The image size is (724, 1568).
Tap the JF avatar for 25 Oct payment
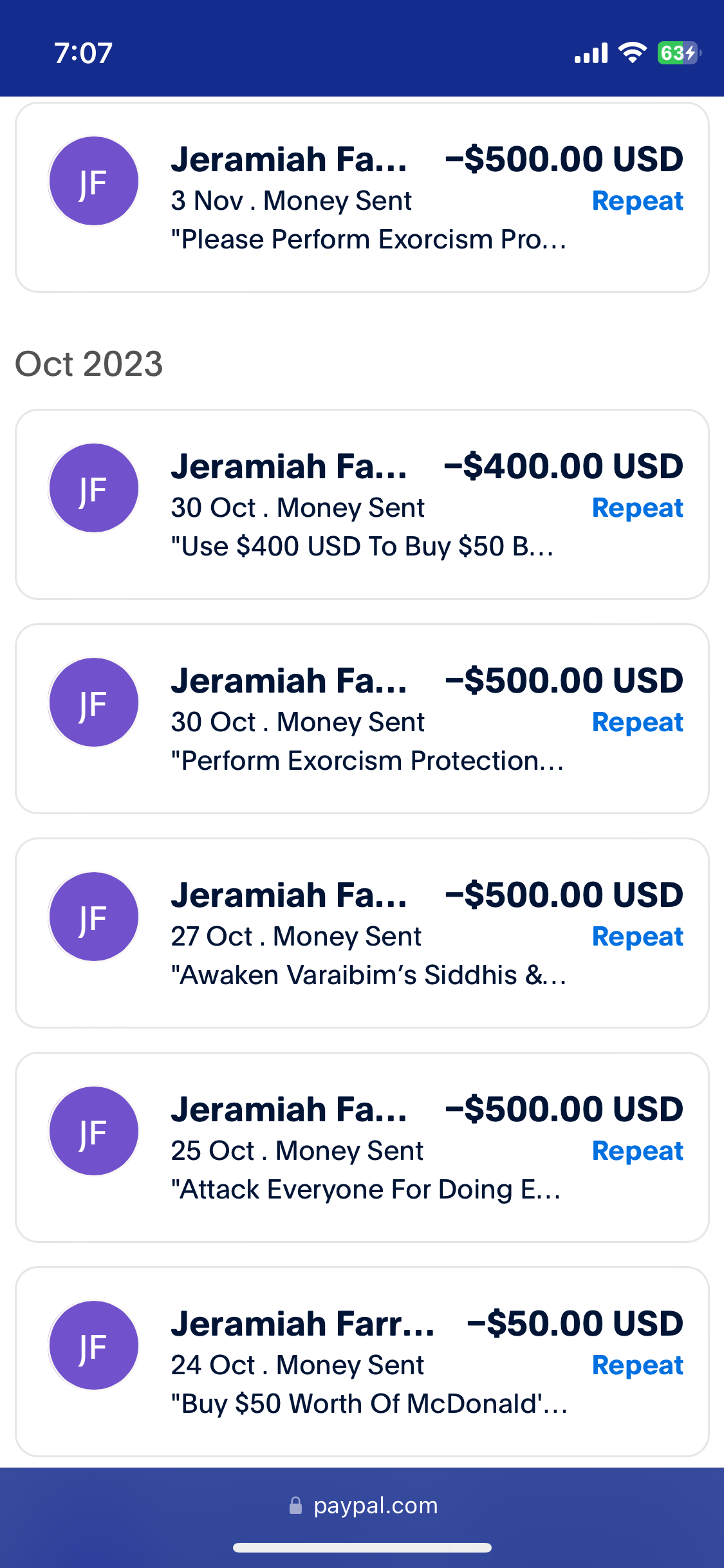pyautogui.click(x=94, y=1131)
